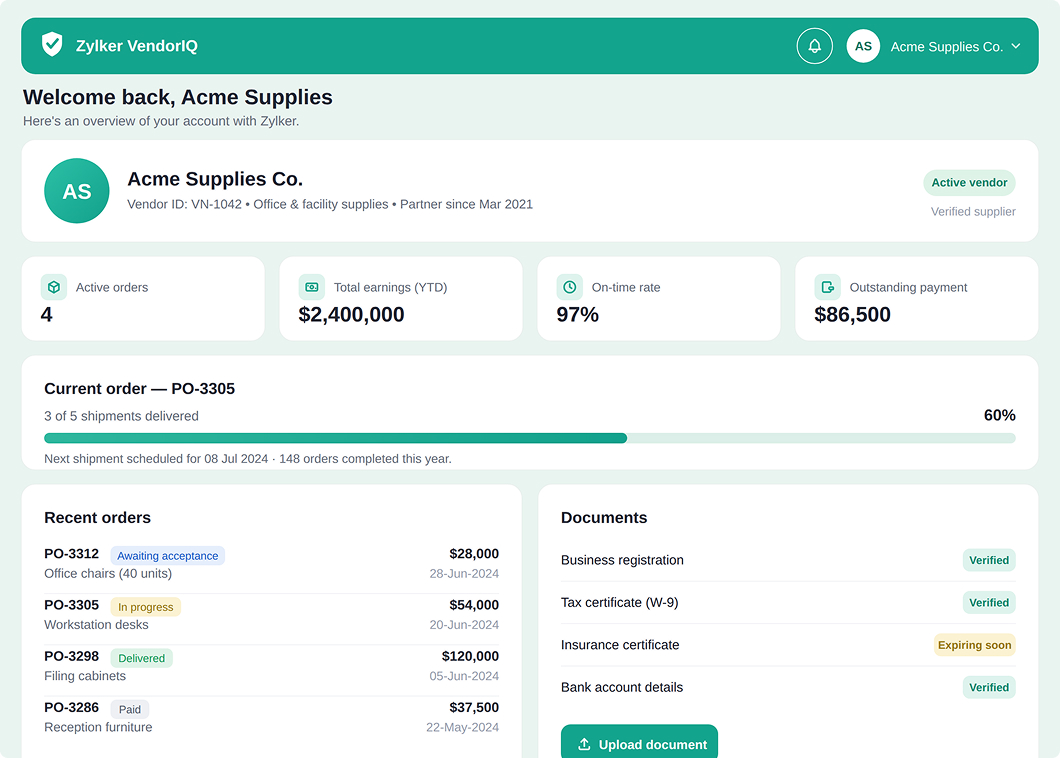Click the Expiring soon badge
The width and height of the screenshot is (1060, 758).
[975, 645]
